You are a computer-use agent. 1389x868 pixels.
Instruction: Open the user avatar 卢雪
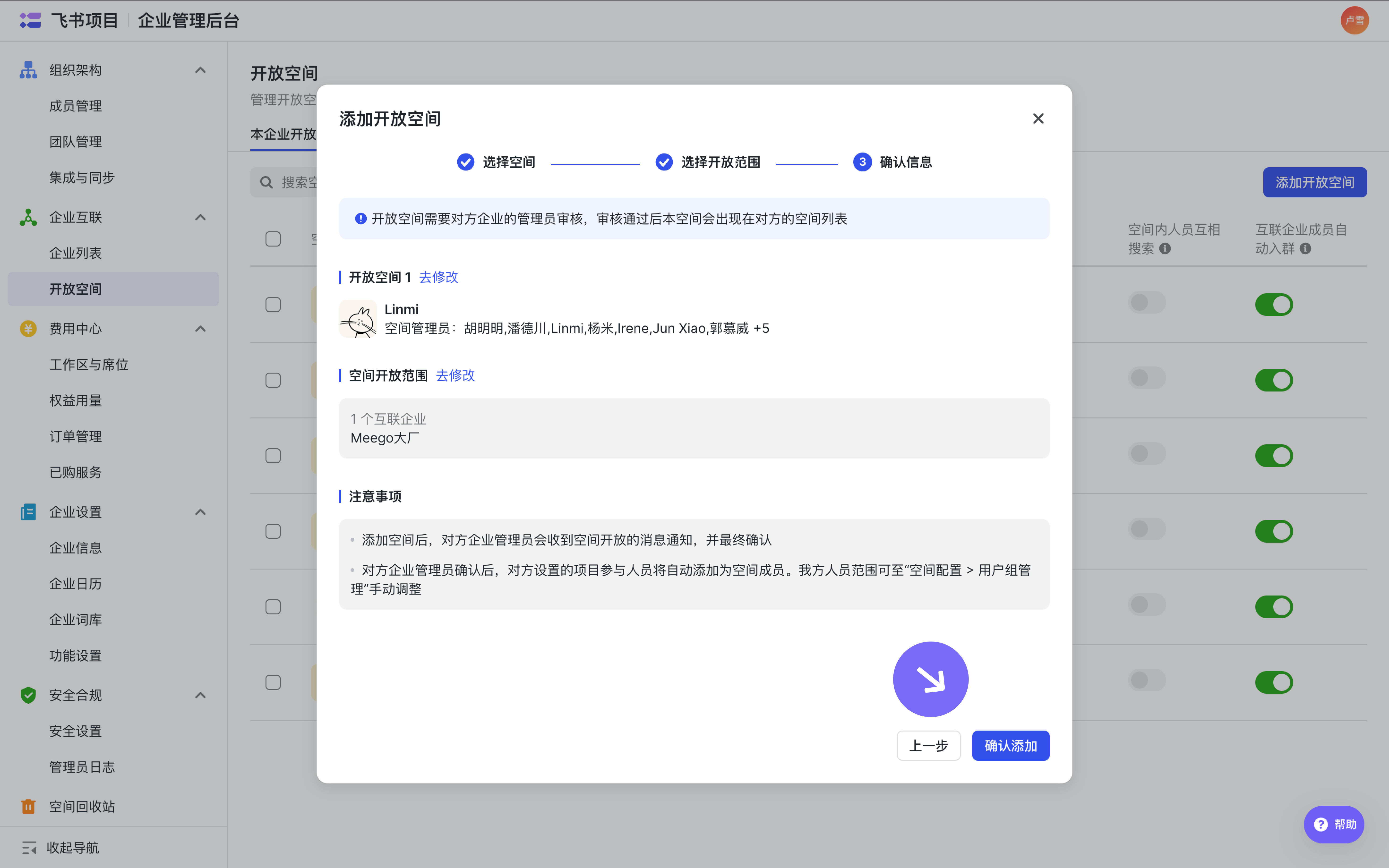pyautogui.click(x=1354, y=21)
